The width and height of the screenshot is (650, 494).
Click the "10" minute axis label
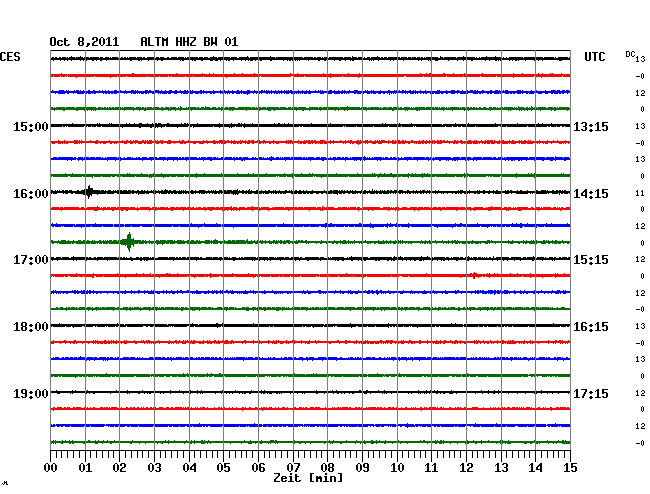tap(397, 467)
